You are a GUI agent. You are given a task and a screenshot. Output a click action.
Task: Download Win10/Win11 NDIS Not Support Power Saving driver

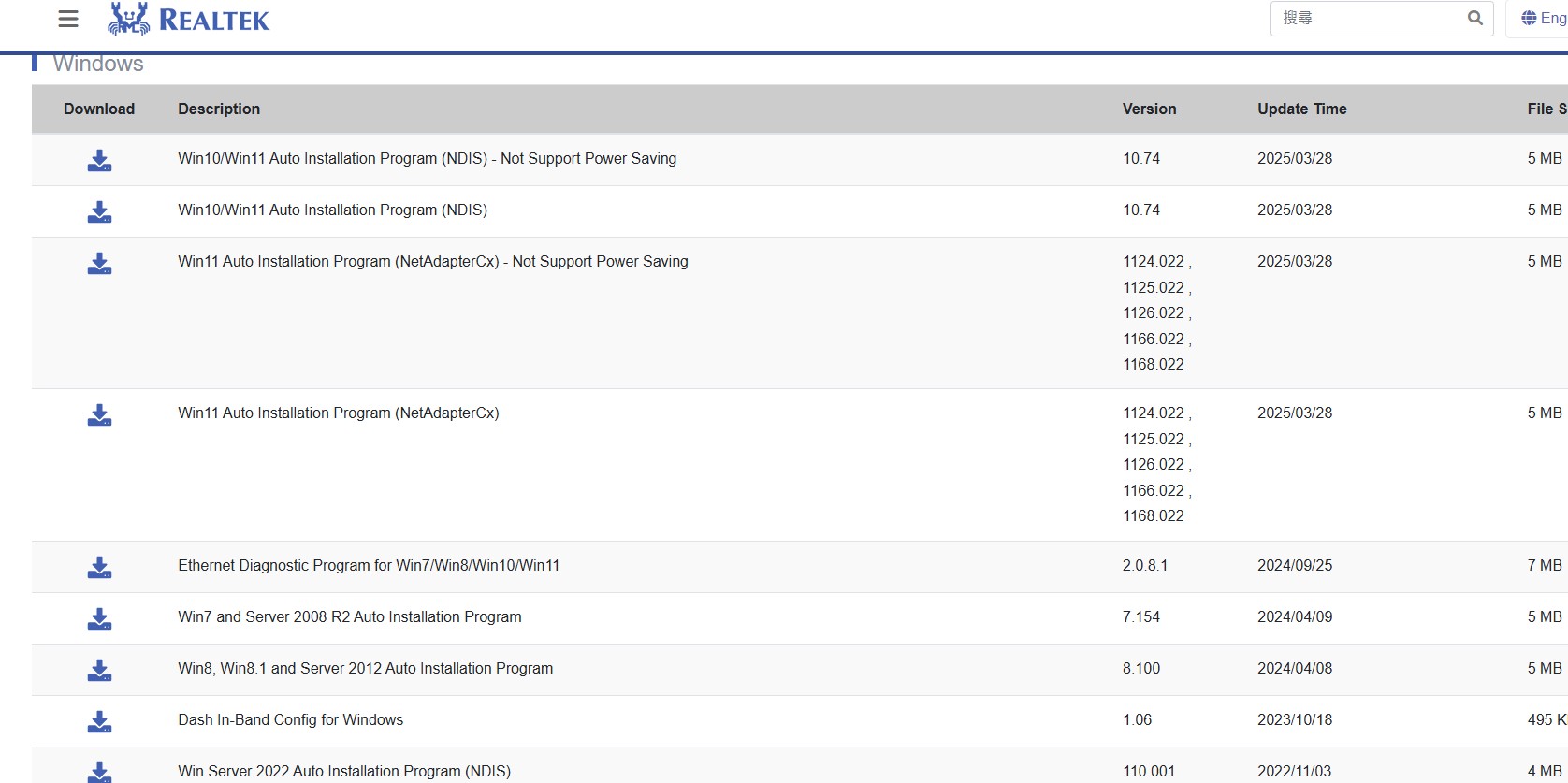99,160
